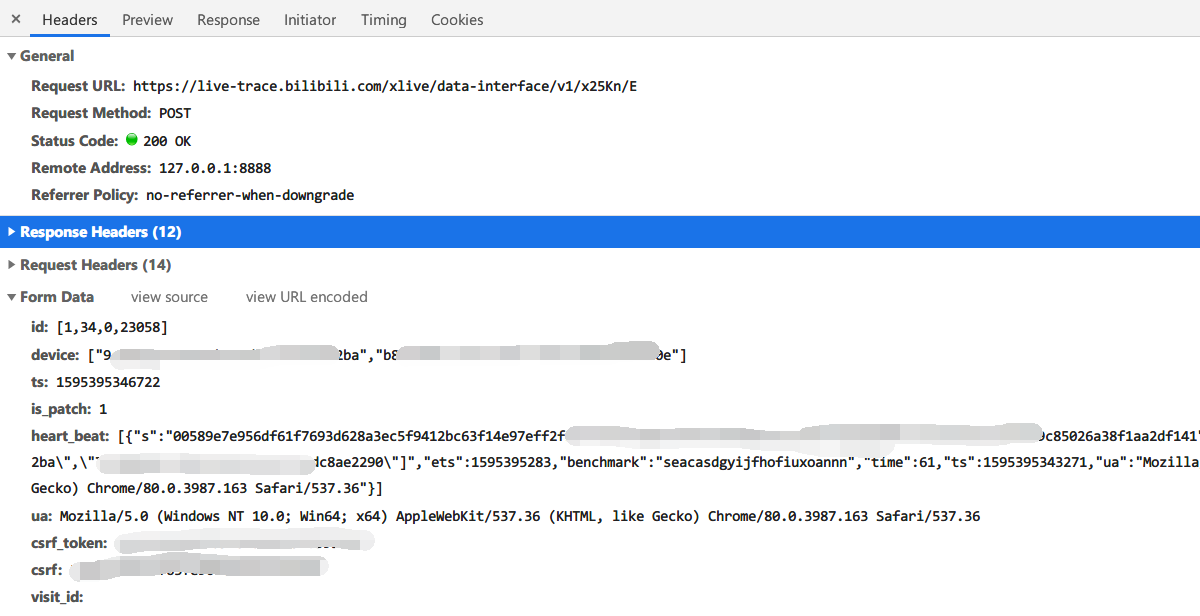Viewport: 1200px width, 616px height.
Task: Click the view URL encoded link
Action: [x=307, y=297]
